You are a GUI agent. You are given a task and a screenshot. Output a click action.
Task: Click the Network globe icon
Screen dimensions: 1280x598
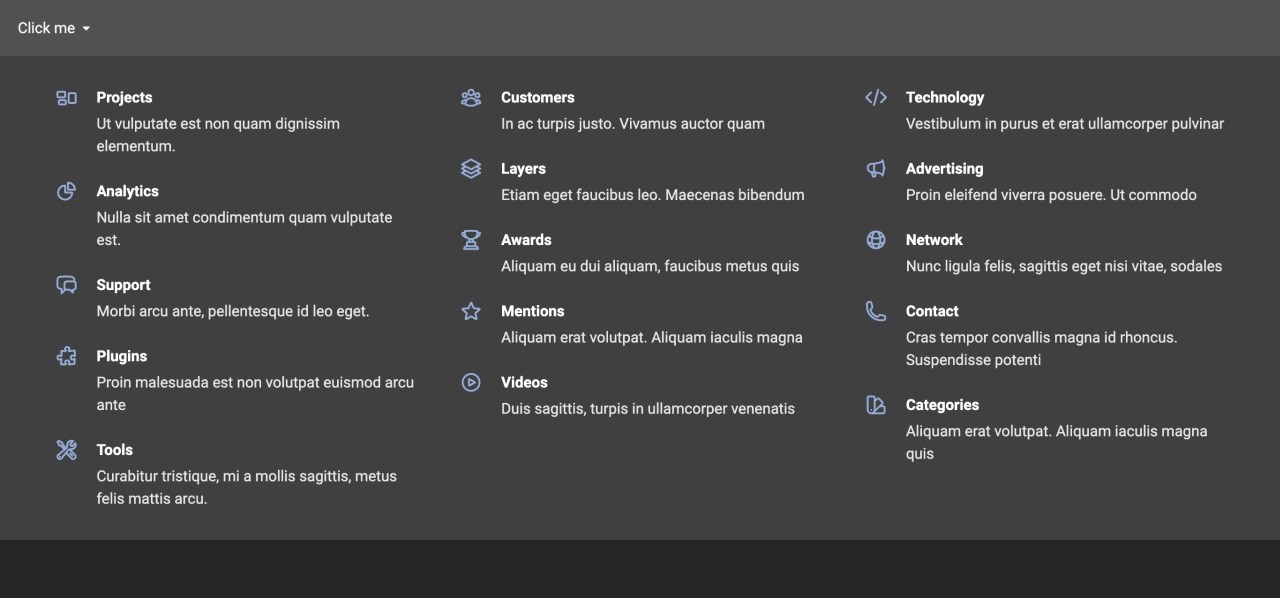click(x=876, y=240)
